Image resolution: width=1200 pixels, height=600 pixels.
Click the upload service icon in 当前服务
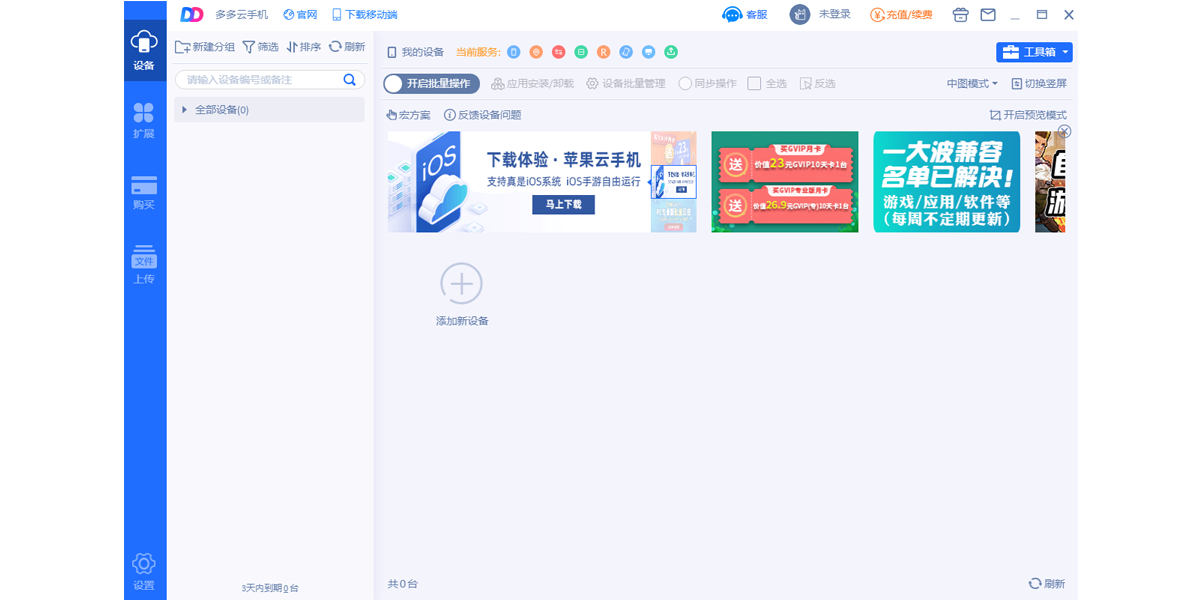(x=671, y=51)
